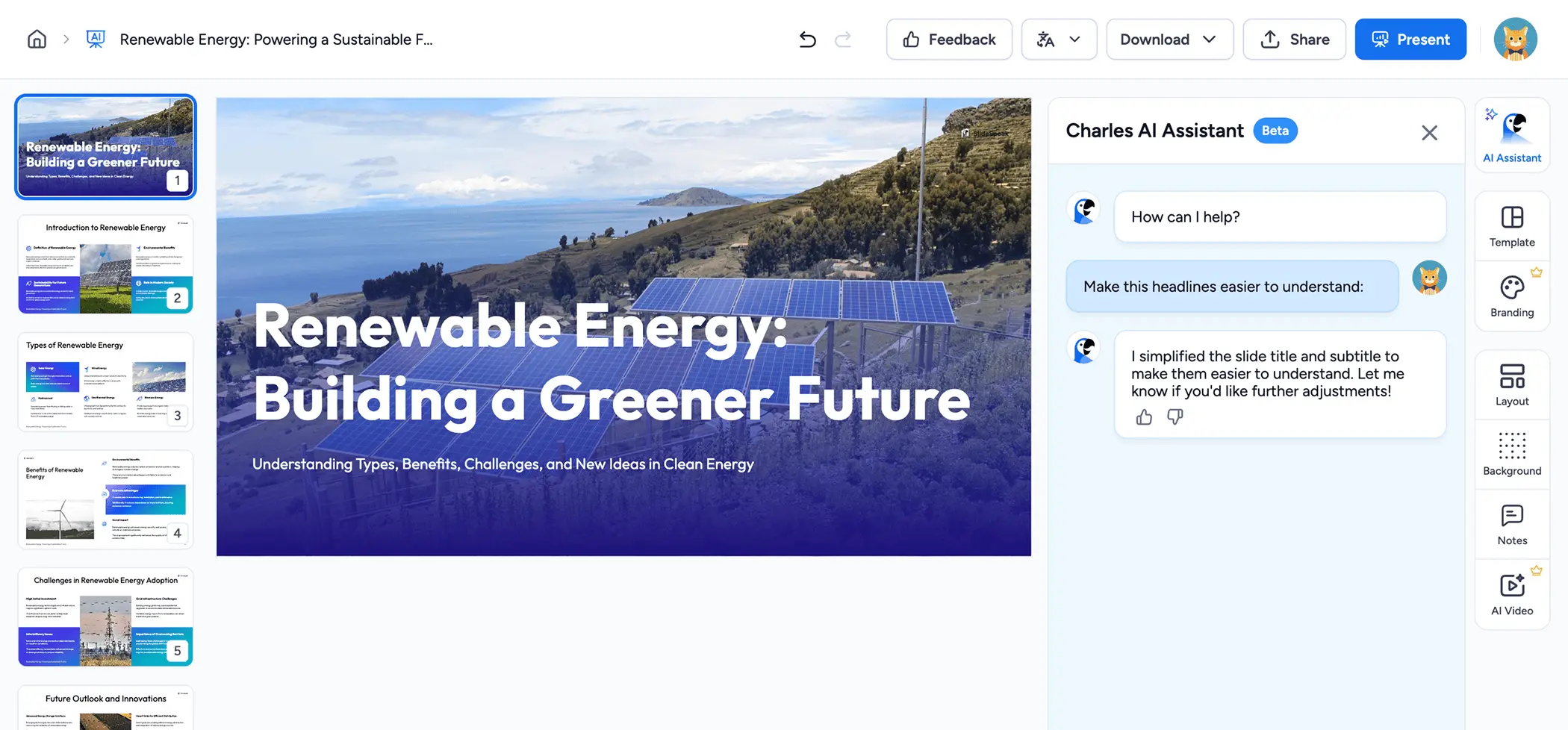Screen dimensions: 1568x730
Task: Click the redo arrow icon
Action: pos(843,40)
